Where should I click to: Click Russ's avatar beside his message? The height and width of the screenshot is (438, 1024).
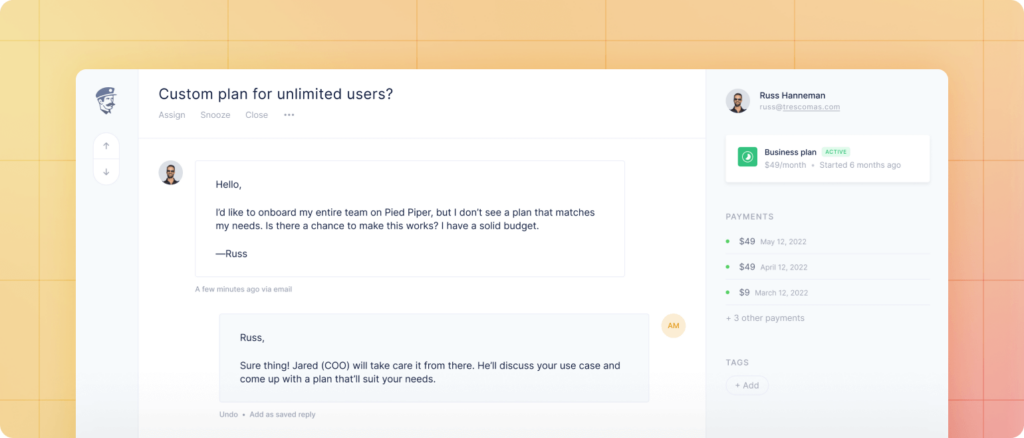click(171, 173)
